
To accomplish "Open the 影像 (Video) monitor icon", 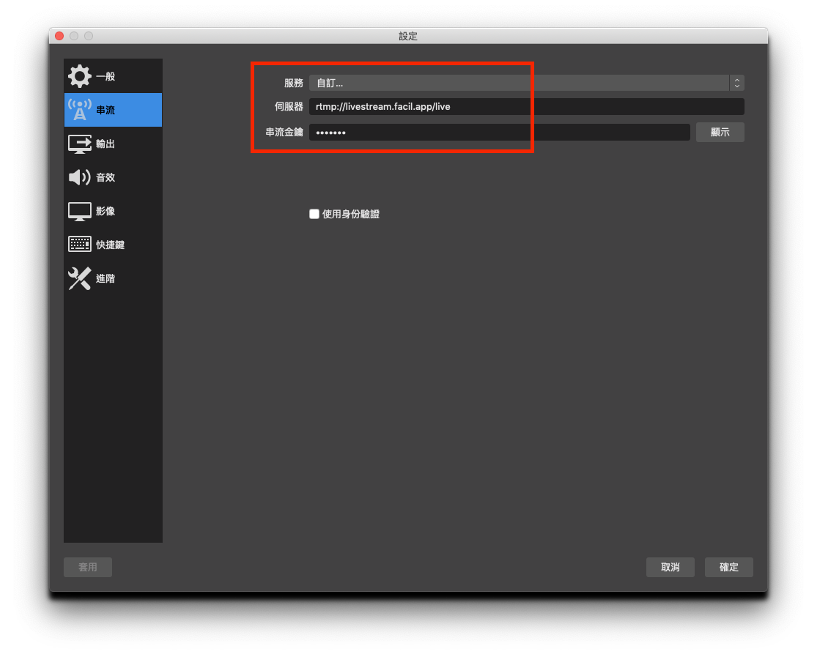I will (79, 211).
